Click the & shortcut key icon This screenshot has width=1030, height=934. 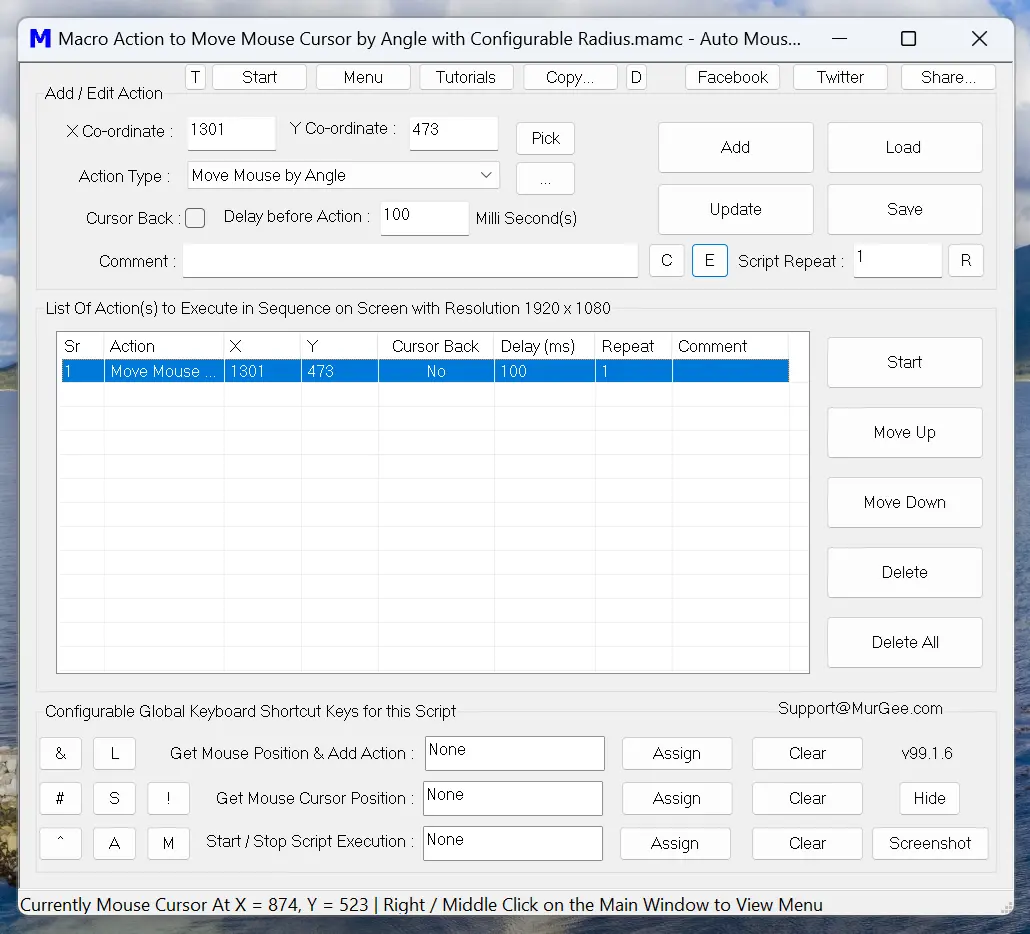tap(60, 753)
